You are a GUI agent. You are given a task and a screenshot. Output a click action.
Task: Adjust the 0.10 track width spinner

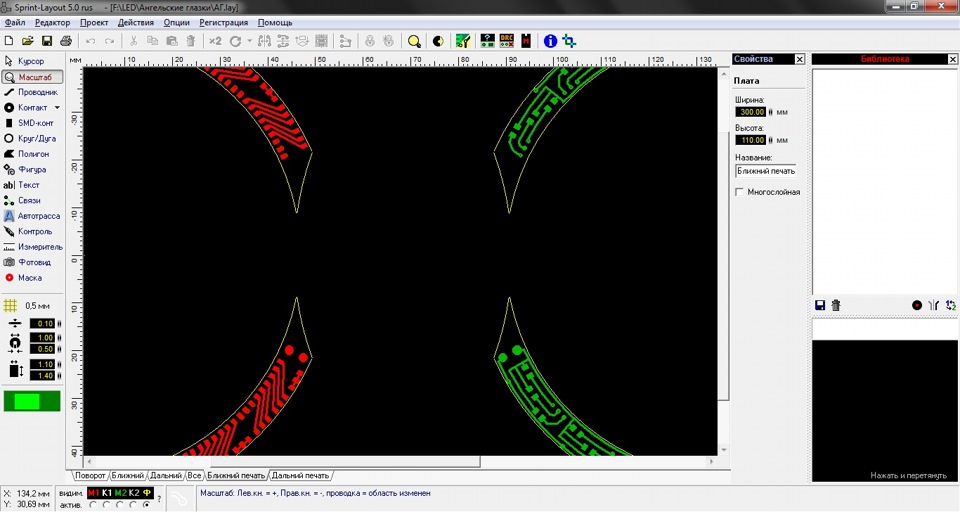point(59,323)
